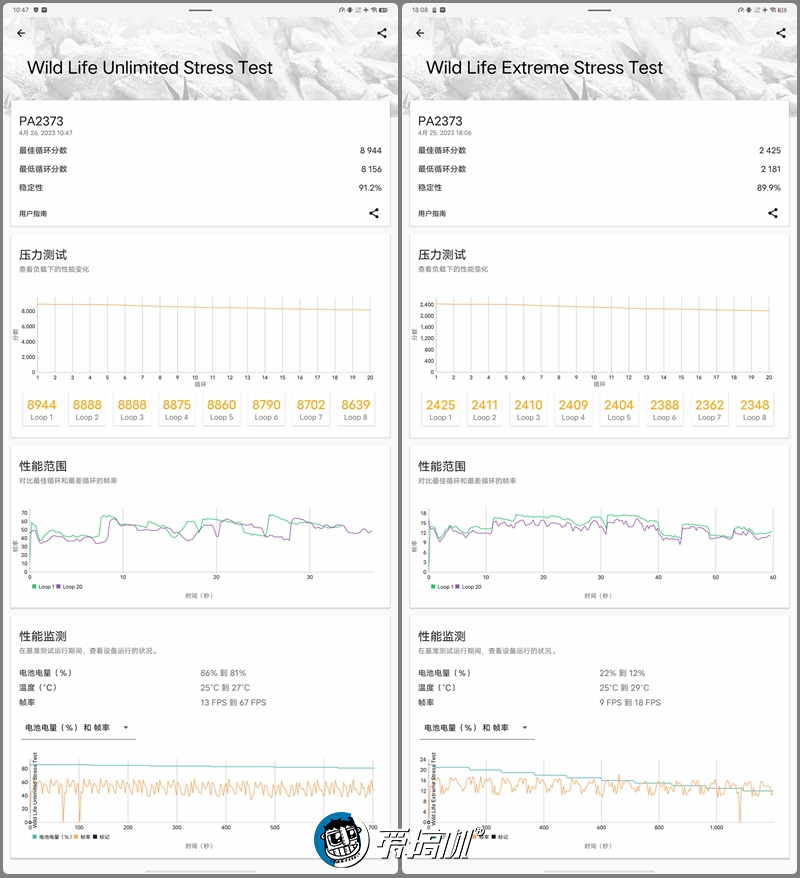Select Loop 4 score 2409
The width and height of the screenshot is (800, 878).
(573, 409)
